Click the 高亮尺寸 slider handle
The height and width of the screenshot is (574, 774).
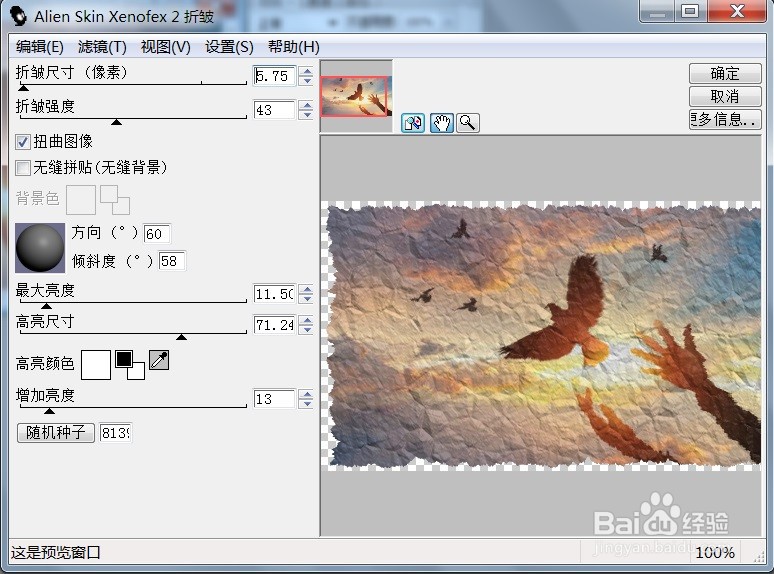pos(181,337)
